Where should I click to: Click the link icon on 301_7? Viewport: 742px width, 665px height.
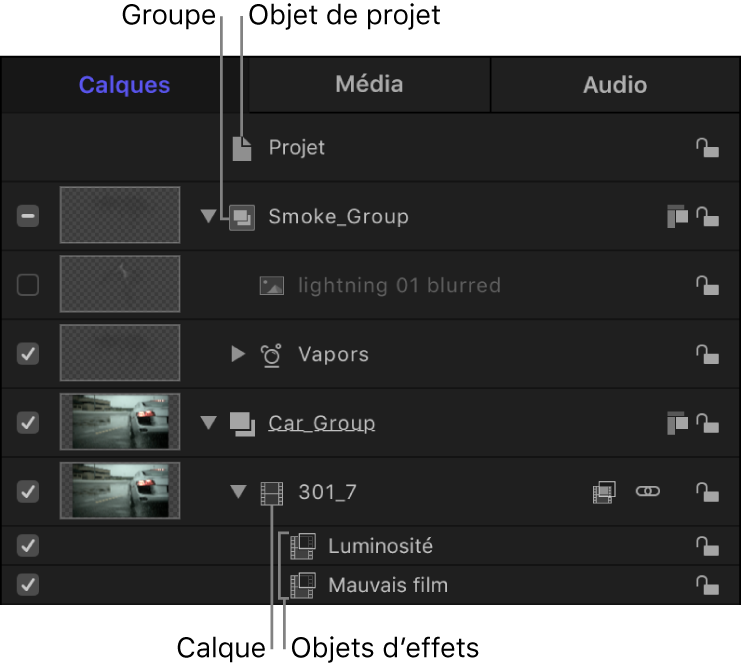648,492
